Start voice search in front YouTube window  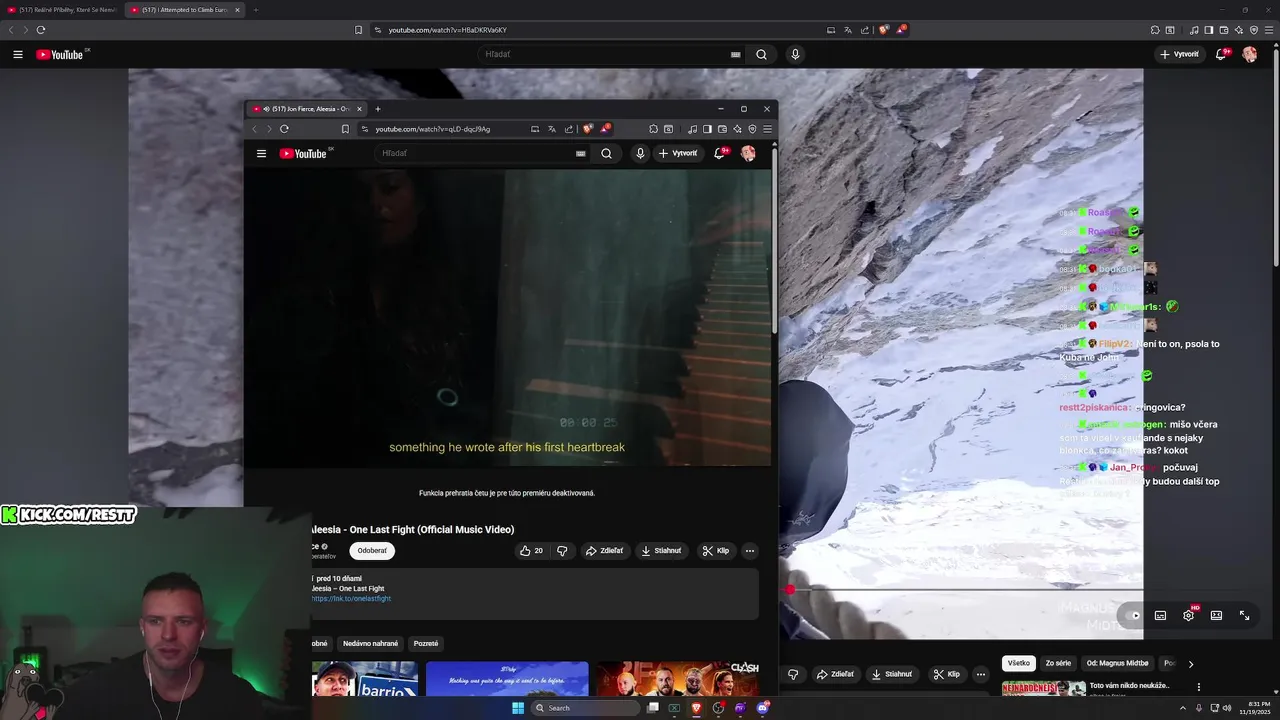point(640,153)
